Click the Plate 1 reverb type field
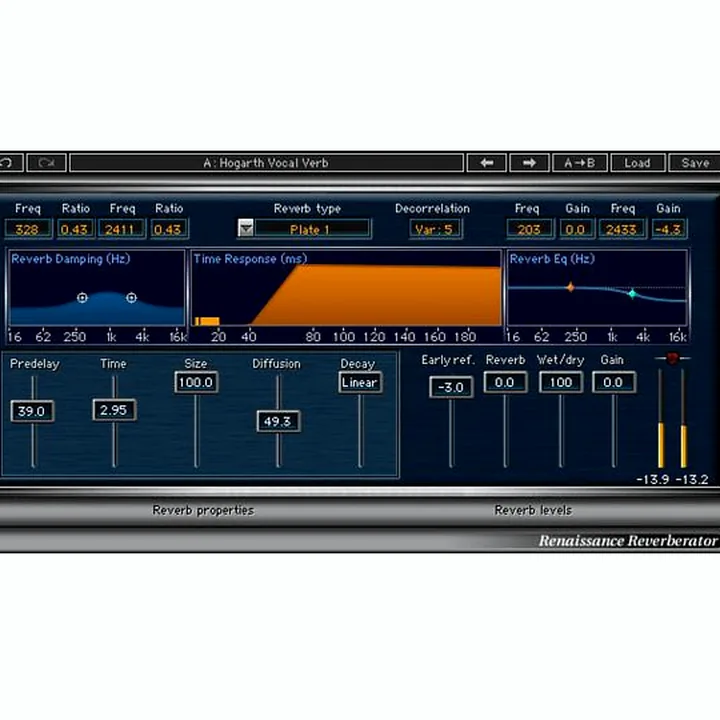 point(312,229)
